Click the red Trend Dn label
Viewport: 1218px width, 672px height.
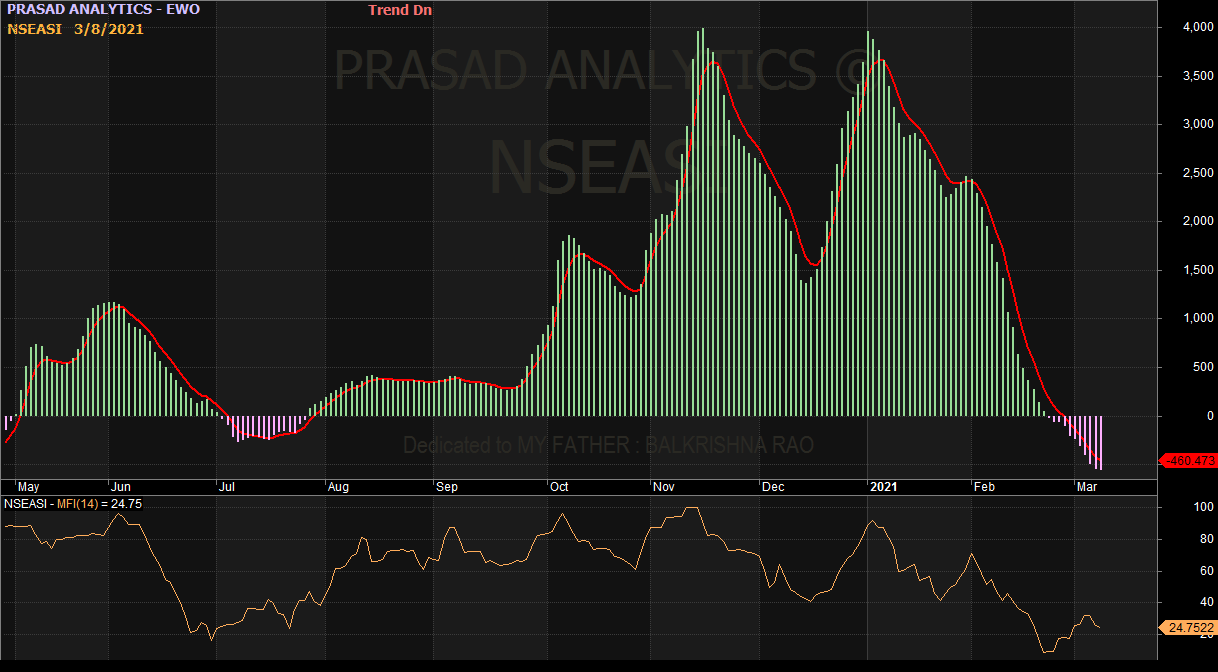pyautogui.click(x=400, y=10)
